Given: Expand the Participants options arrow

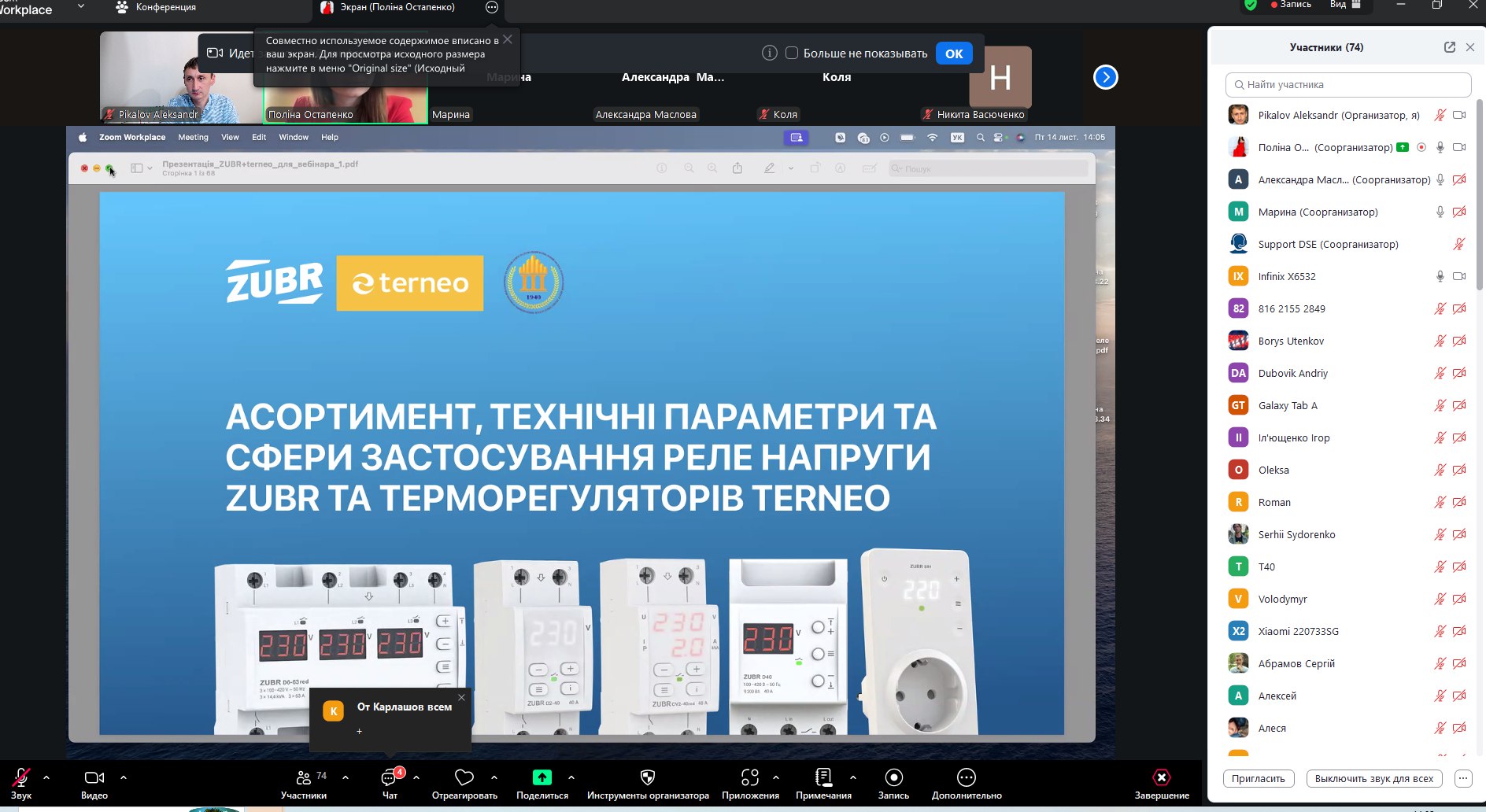Looking at the screenshot, I should click(346, 777).
